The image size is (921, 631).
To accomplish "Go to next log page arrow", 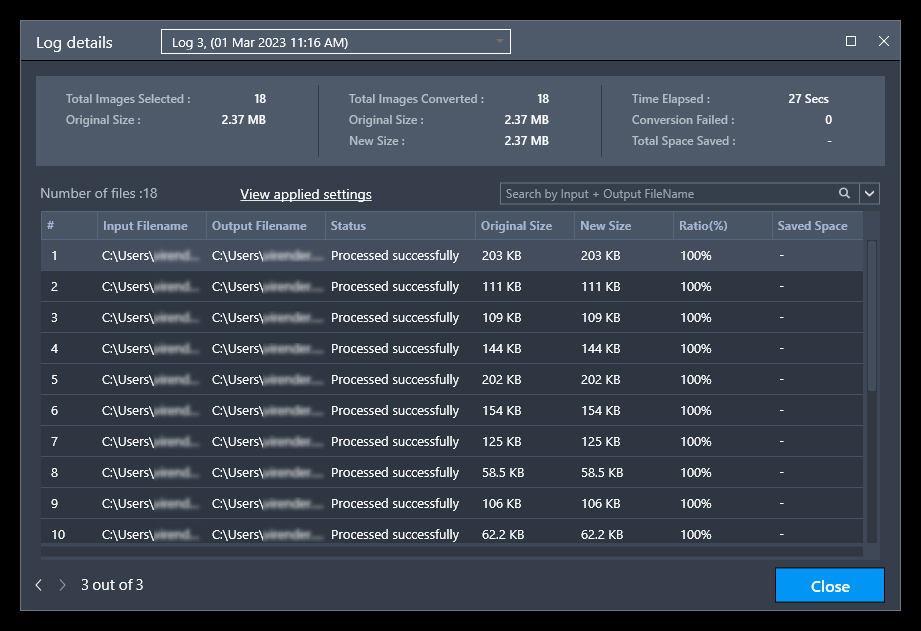I will click(62, 585).
